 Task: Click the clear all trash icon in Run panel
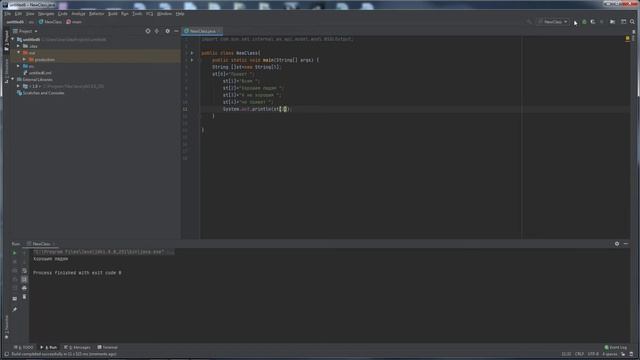(24, 297)
